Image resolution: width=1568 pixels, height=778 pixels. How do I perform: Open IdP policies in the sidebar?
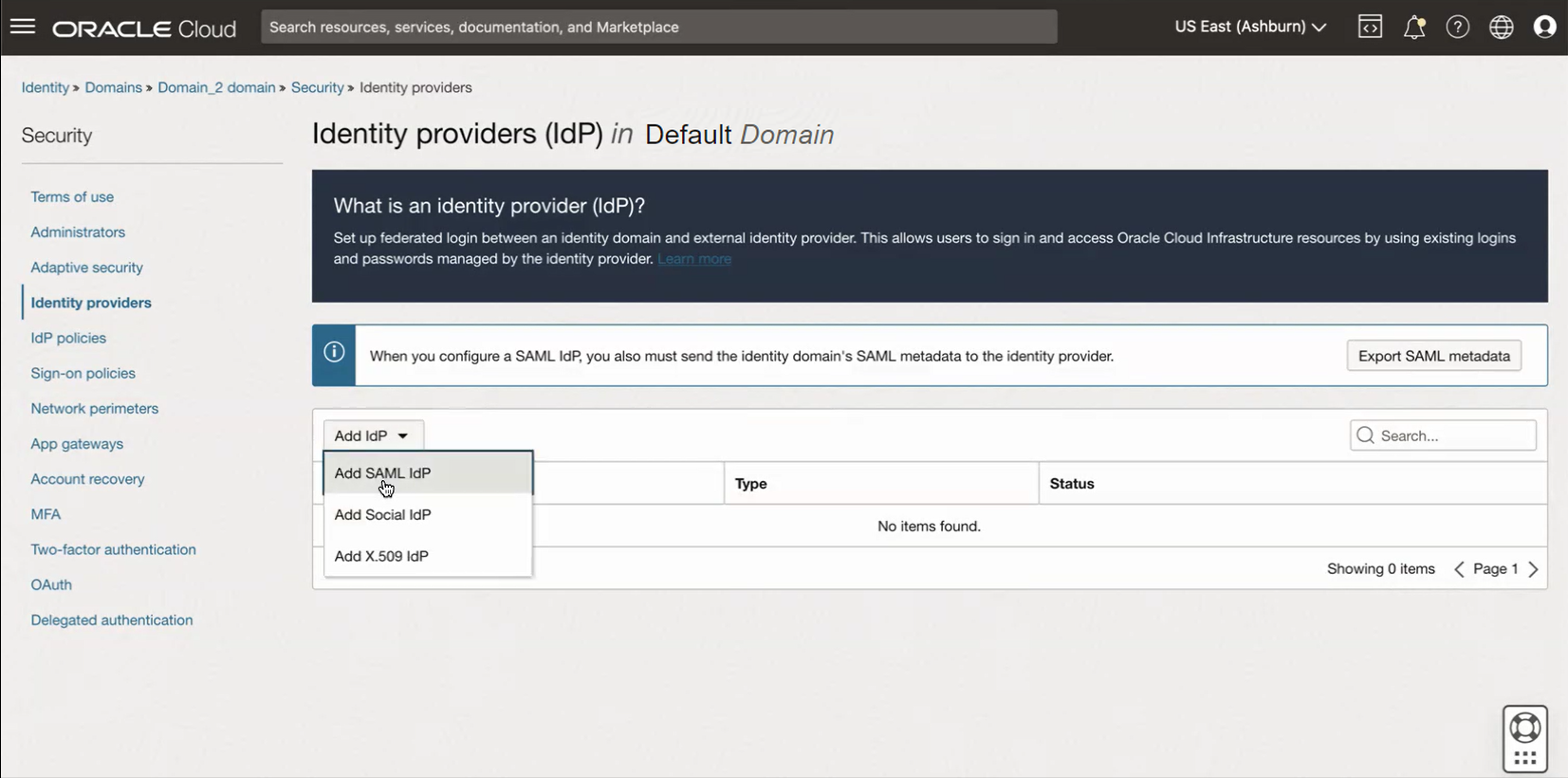(x=68, y=338)
